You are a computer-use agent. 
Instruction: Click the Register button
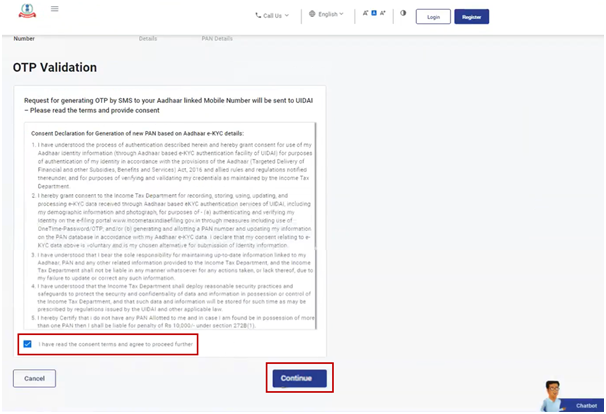point(471,17)
